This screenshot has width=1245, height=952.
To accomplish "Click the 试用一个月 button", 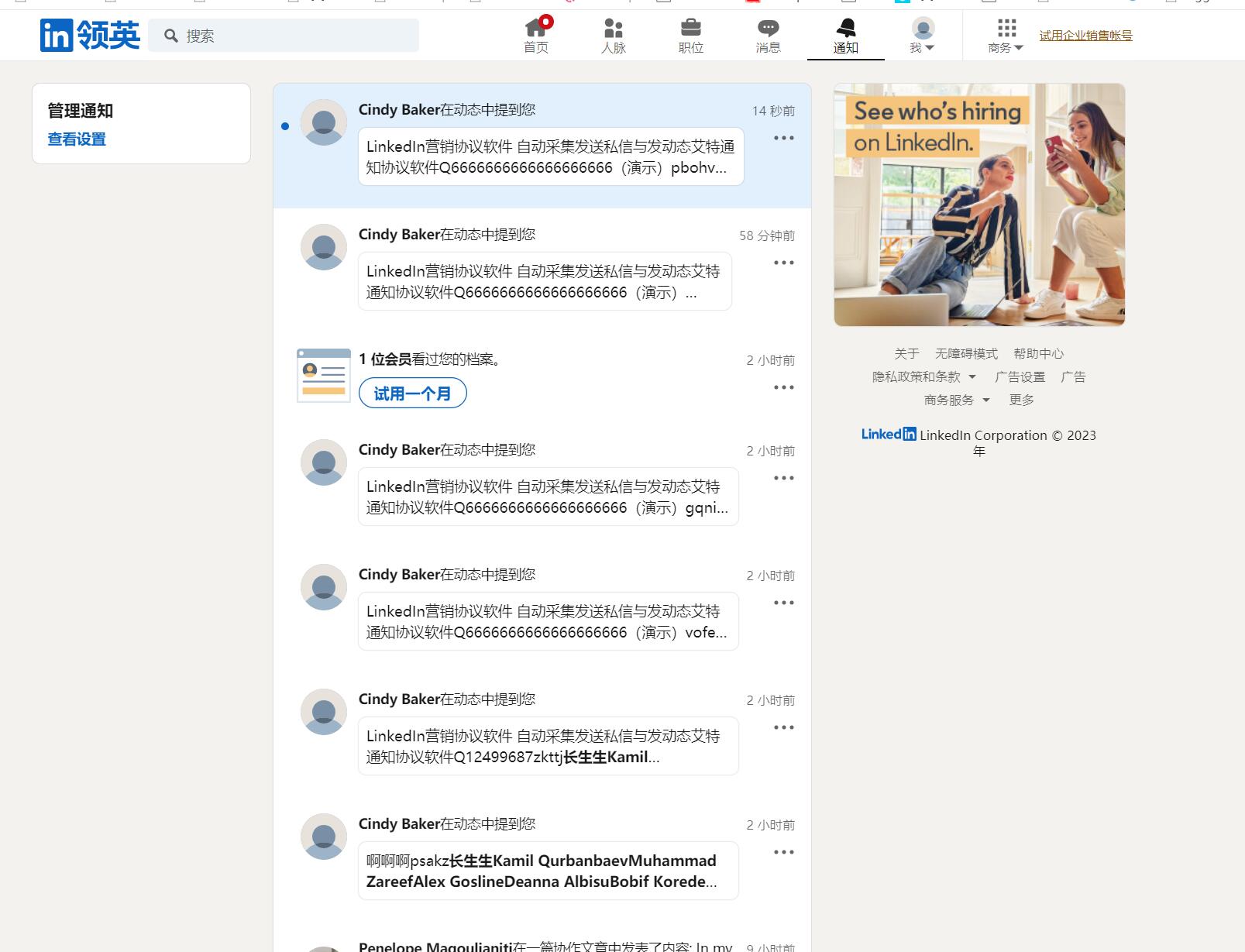I will (412, 394).
